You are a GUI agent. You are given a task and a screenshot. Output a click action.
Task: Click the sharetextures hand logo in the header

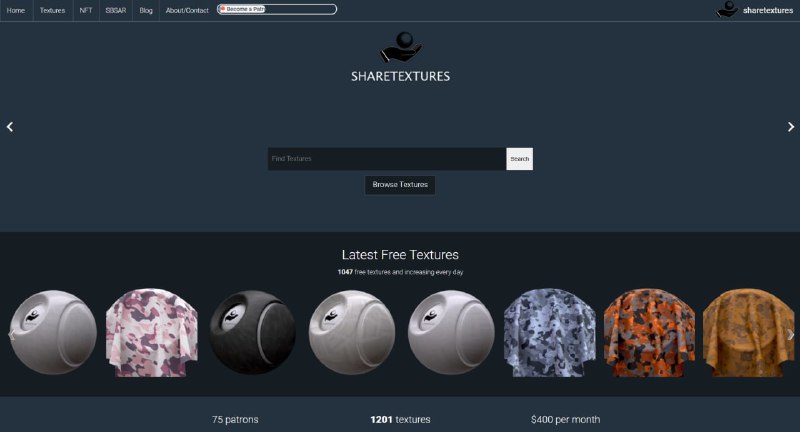click(727, 9)
